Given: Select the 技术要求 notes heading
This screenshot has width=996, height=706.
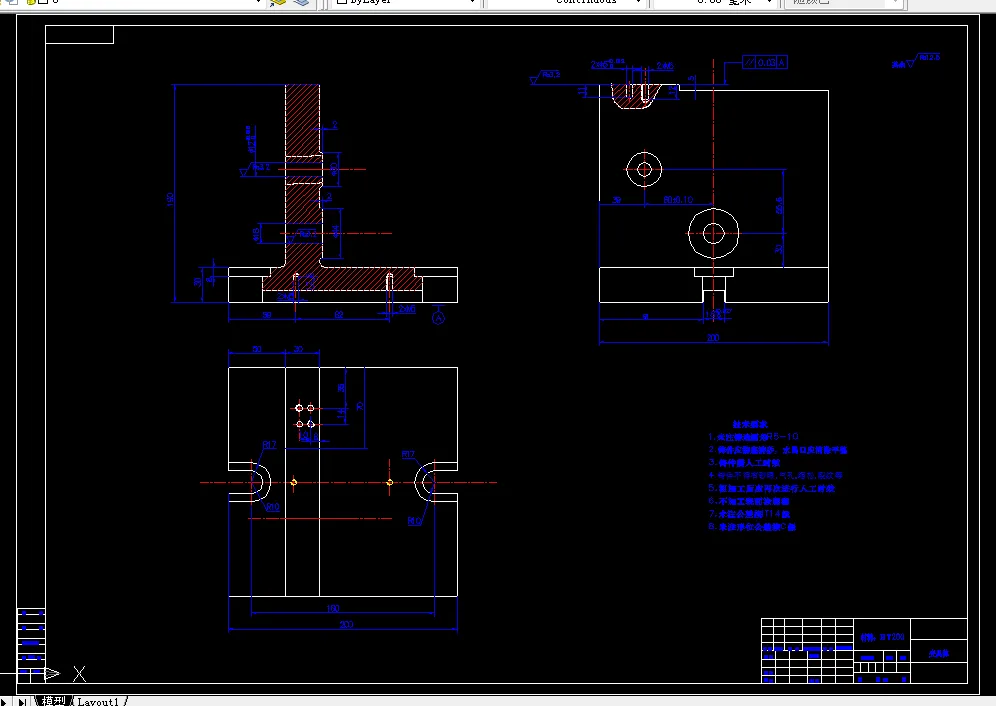Looking at the screenshot, I should tap(750, 424).
